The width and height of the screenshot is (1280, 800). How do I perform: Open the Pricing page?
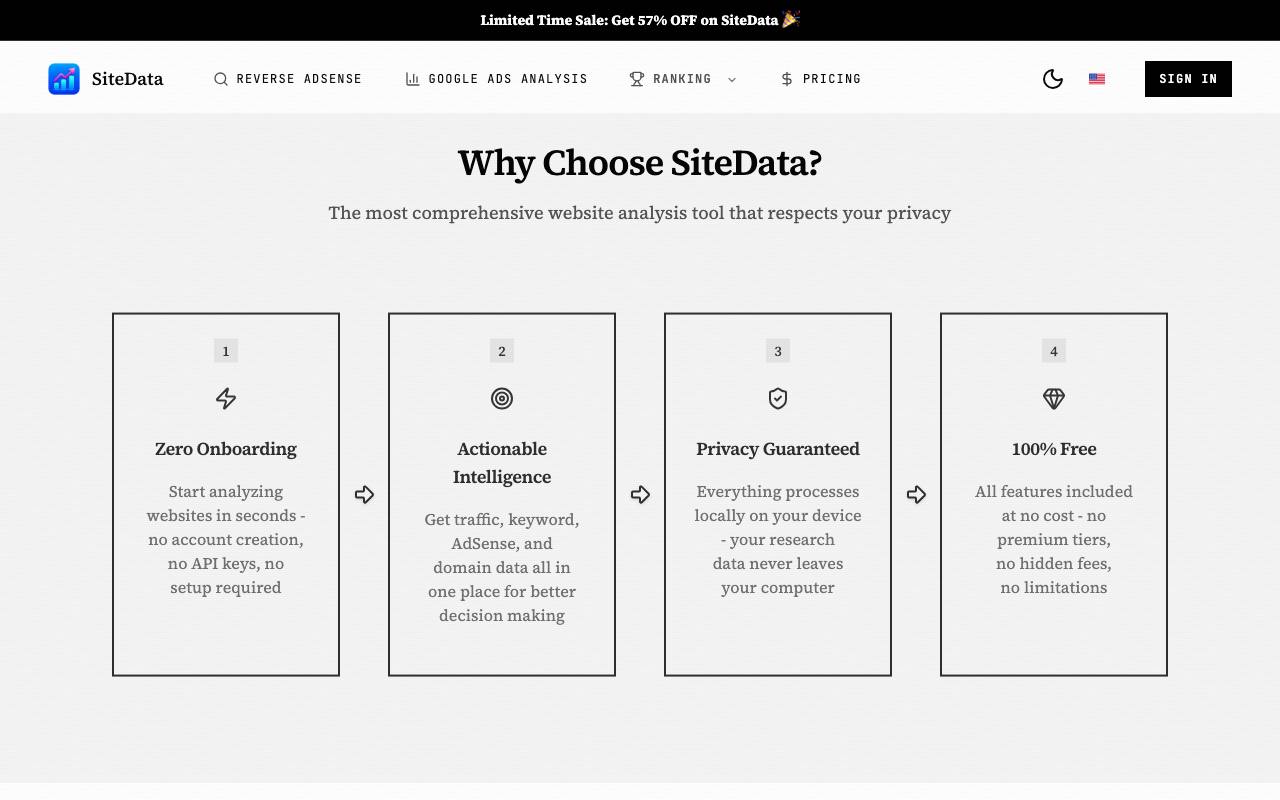821,79
